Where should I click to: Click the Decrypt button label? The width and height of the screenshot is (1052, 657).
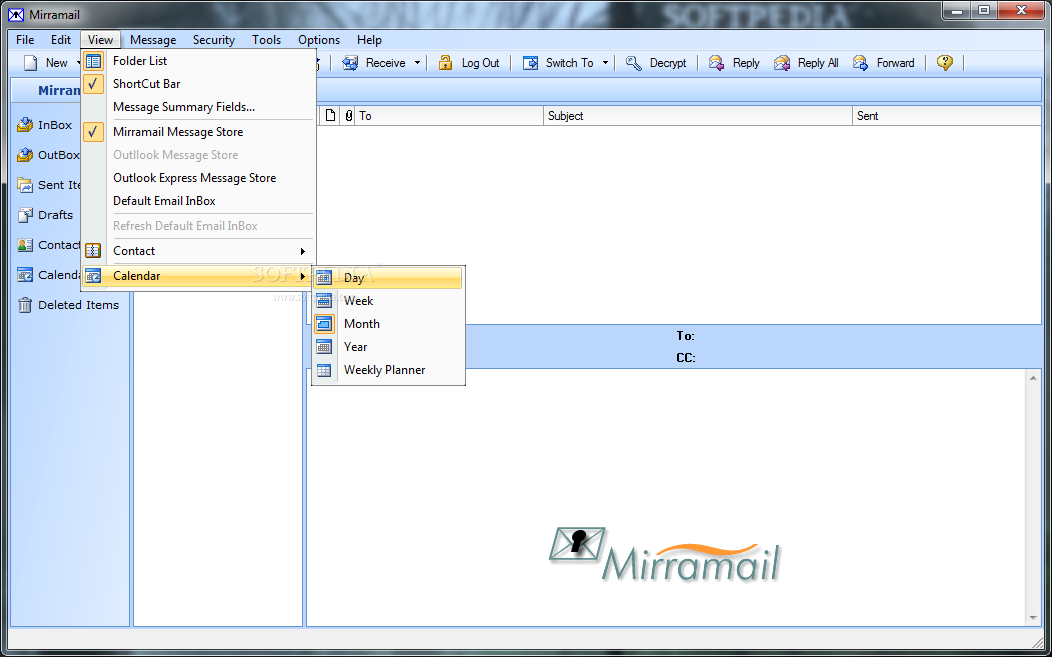(668, 63)
